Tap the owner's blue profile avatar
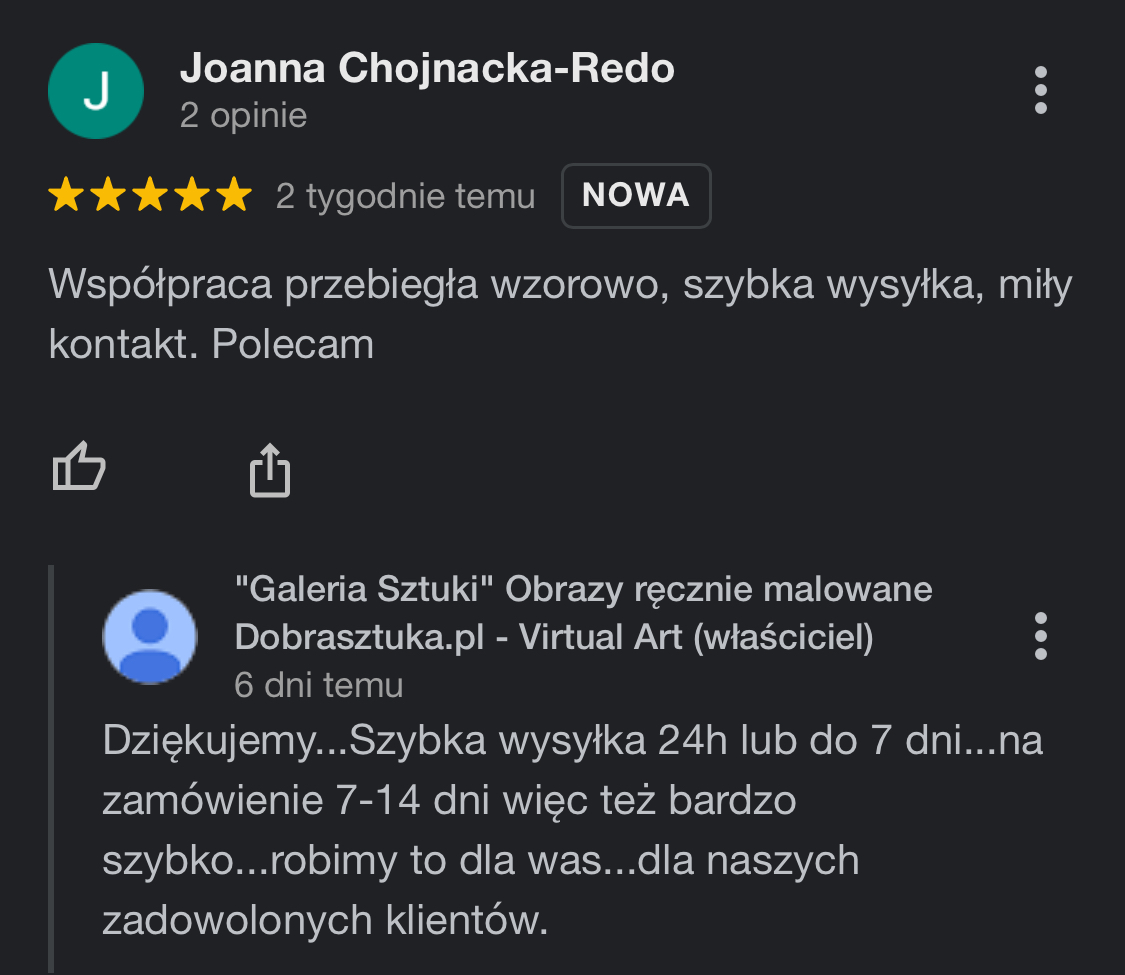1125x975 pixels. point(150,637)
